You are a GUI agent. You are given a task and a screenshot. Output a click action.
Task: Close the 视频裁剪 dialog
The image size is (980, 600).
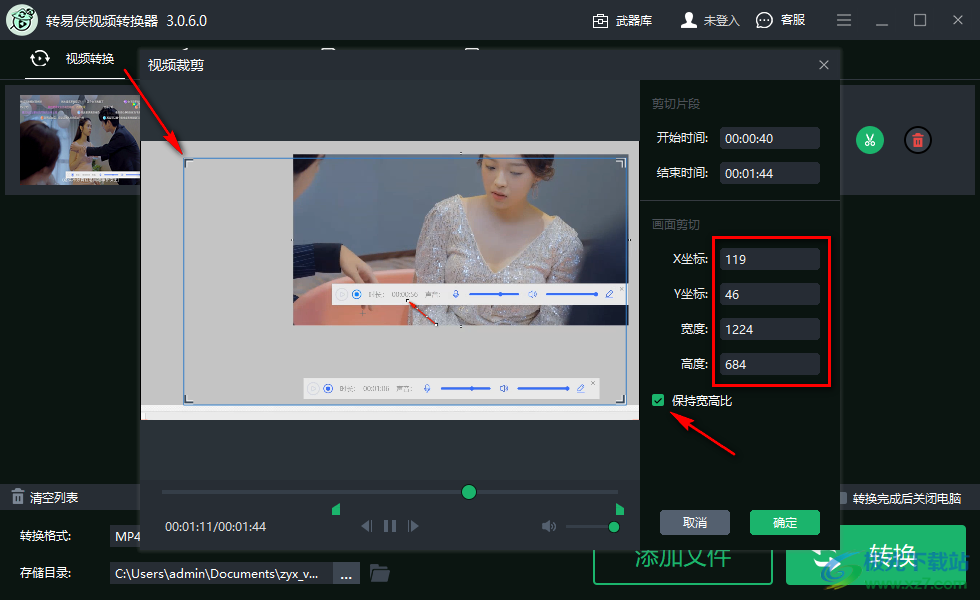tap(824, 65)
